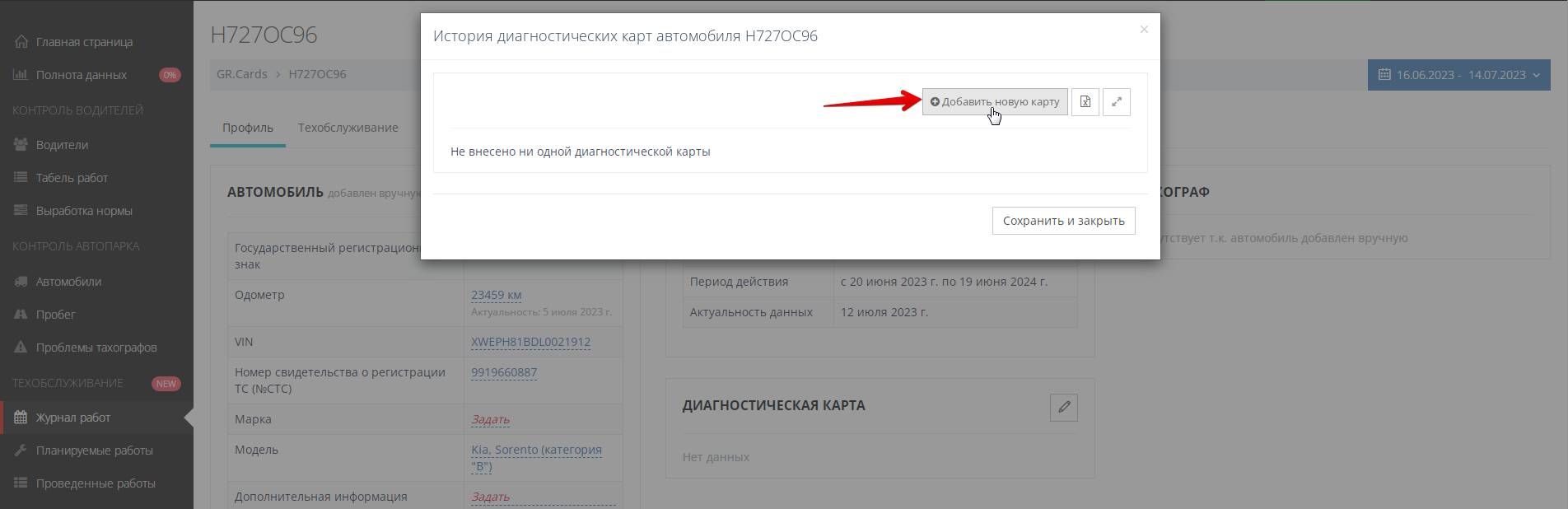Click "Добавить новую карту" button

(x=994, y=102)
